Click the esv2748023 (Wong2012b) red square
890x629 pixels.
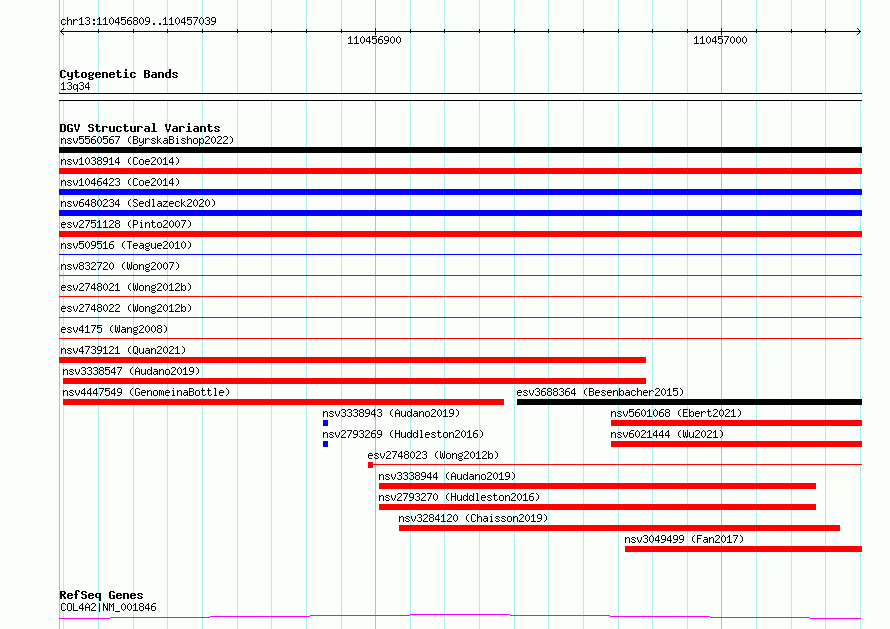pyautogui.click(x=371, y=465)
